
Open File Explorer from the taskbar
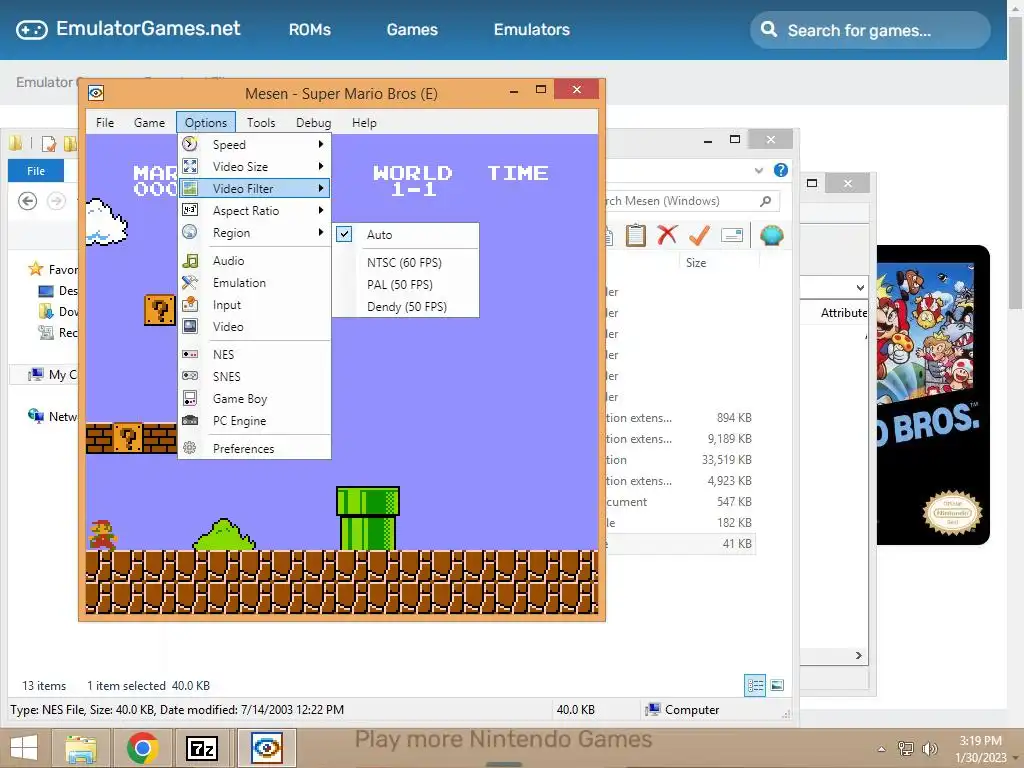pyautogui.click(x=81, y=748)
